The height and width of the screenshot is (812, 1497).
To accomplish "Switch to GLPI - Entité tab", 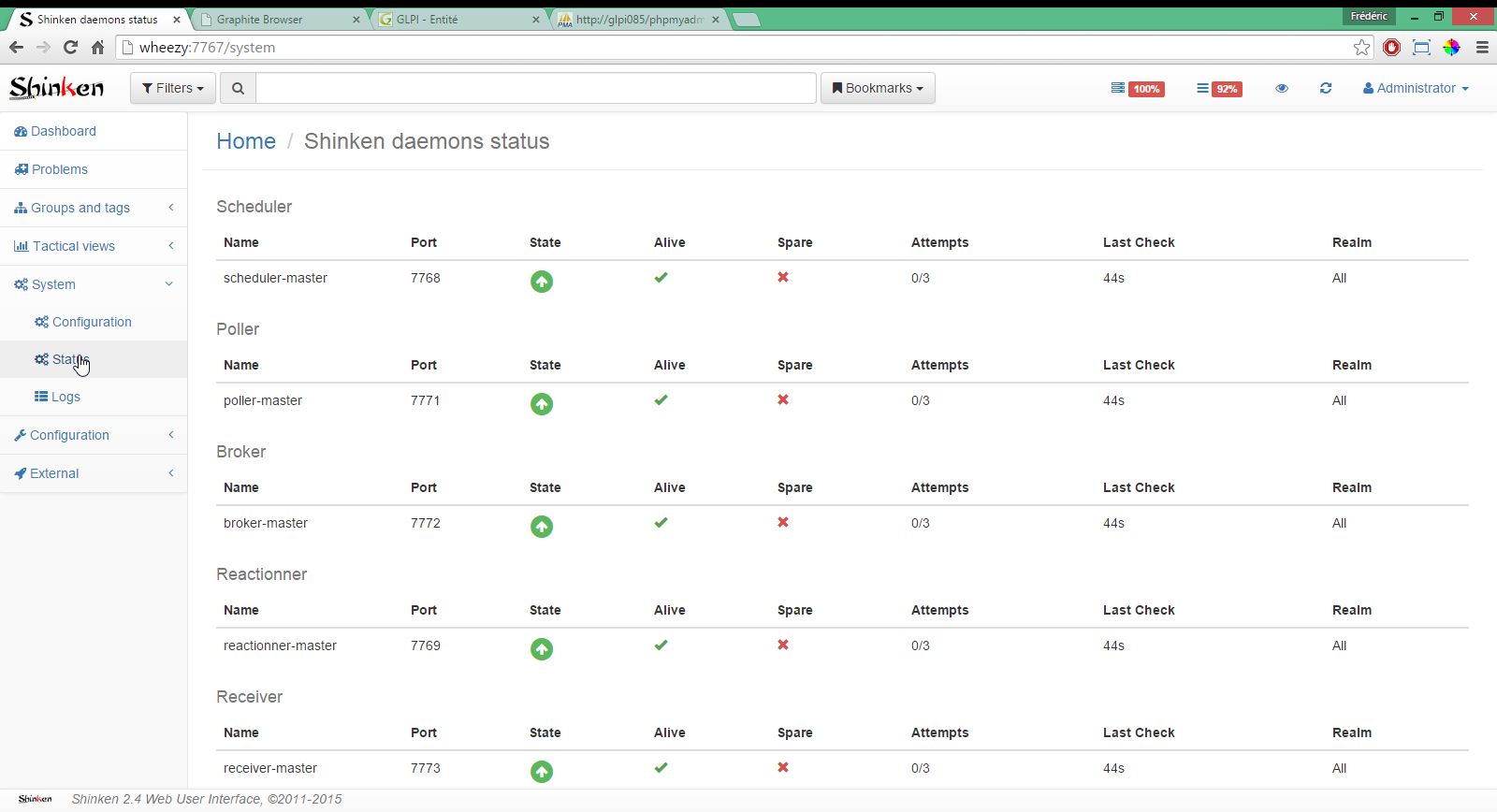I will [458, 19].
